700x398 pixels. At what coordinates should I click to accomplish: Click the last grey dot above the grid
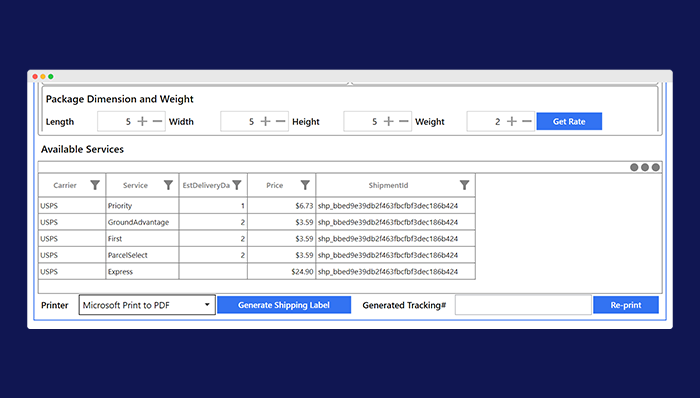[x=655, y=167]
